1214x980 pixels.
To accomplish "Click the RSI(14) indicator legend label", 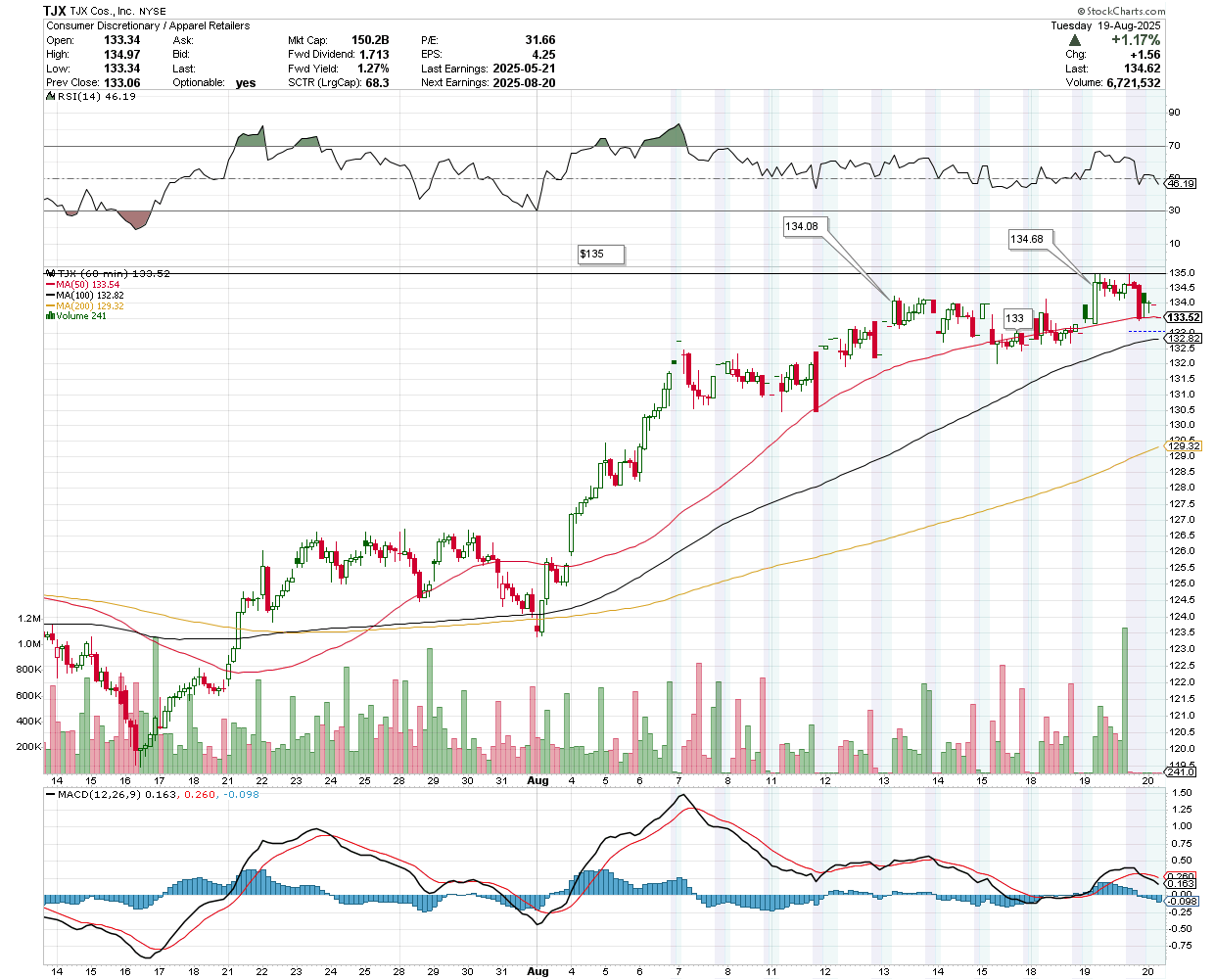I will click(96, 97).
